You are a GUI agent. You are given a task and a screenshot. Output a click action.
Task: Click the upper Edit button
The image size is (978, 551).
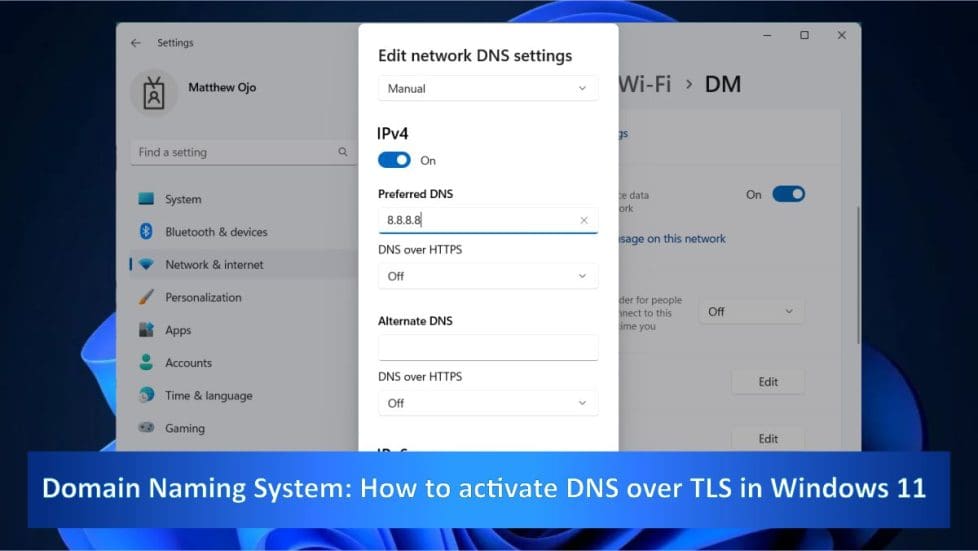[x=767, y=381]
